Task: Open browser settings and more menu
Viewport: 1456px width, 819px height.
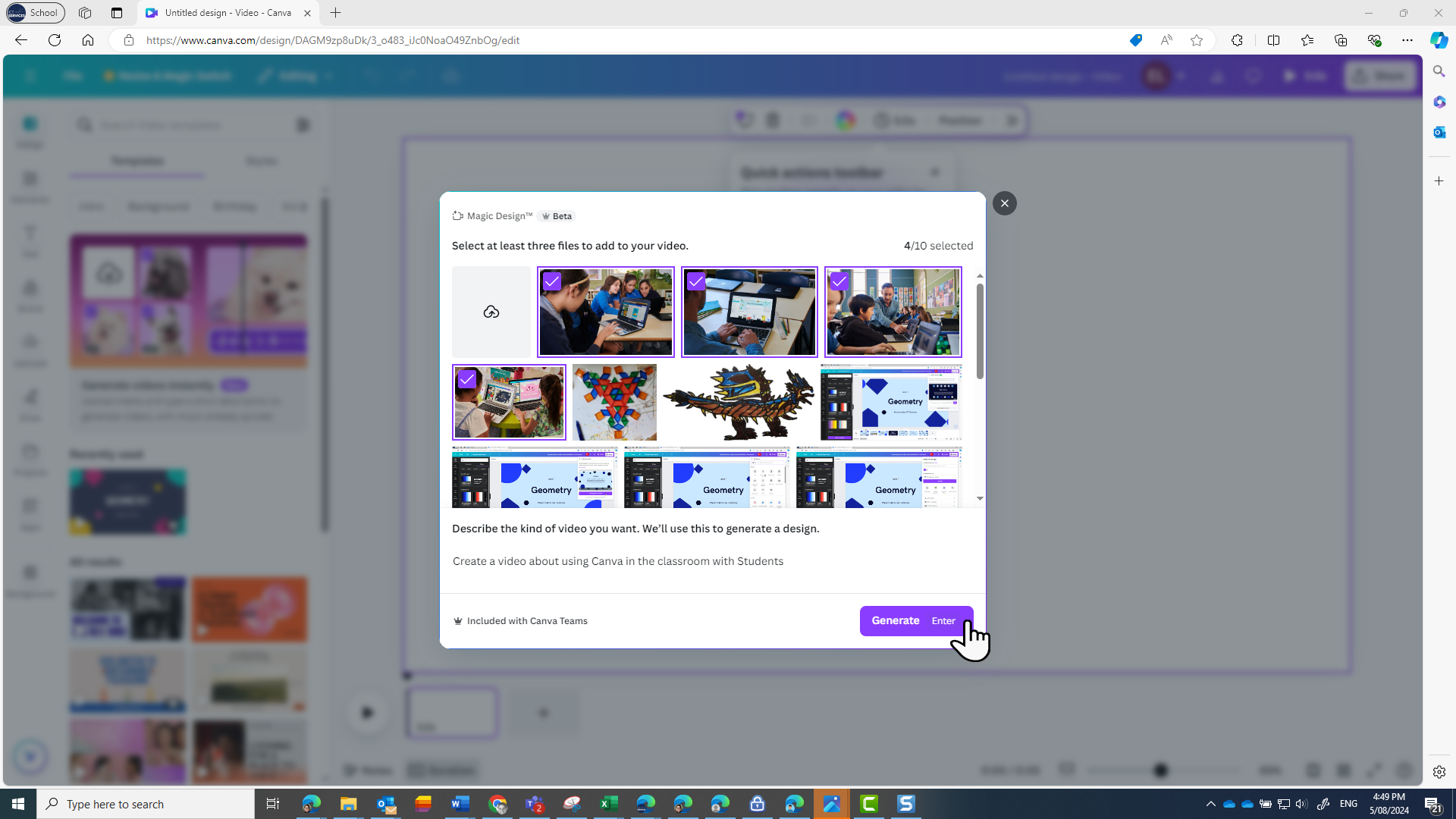Action: [1407, 40]
